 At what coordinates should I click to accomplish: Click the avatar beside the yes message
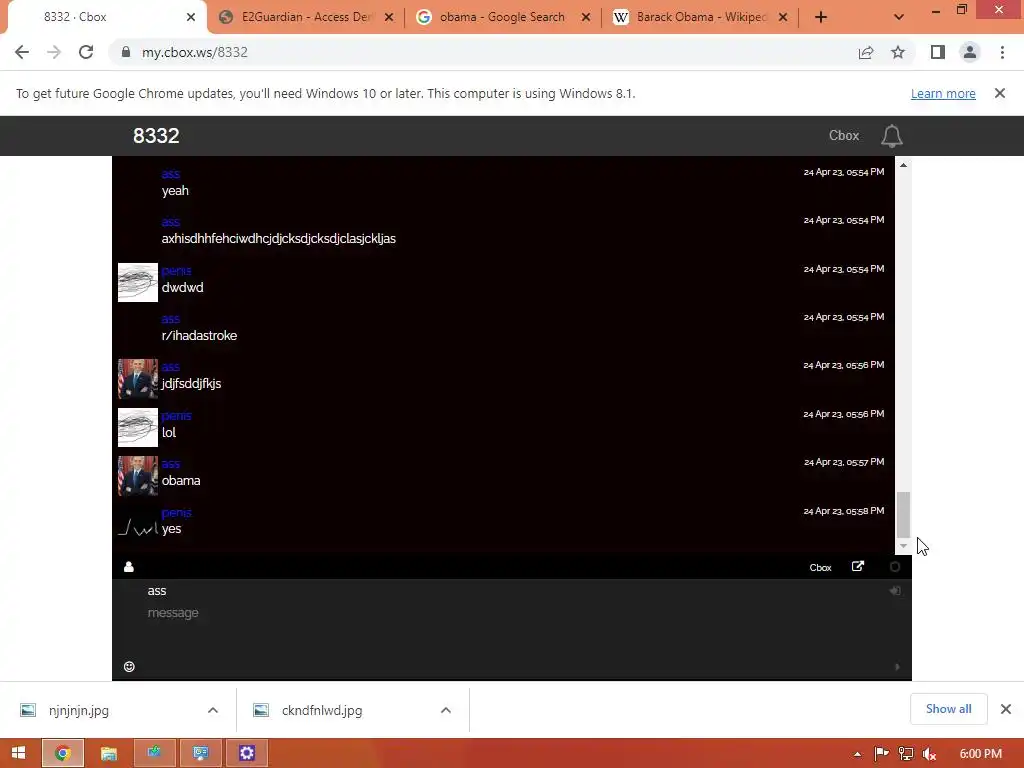click(138, 524)
